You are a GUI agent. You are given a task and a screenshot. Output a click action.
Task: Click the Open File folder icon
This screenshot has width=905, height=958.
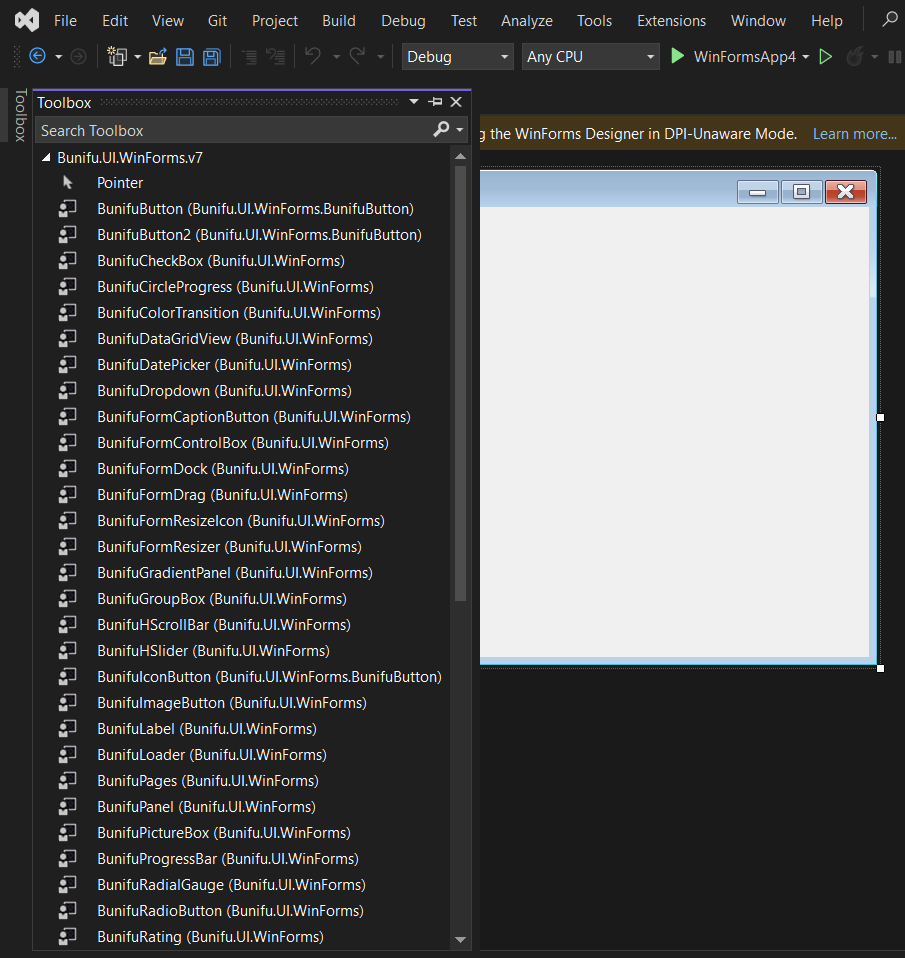click(x=158, y=57)
